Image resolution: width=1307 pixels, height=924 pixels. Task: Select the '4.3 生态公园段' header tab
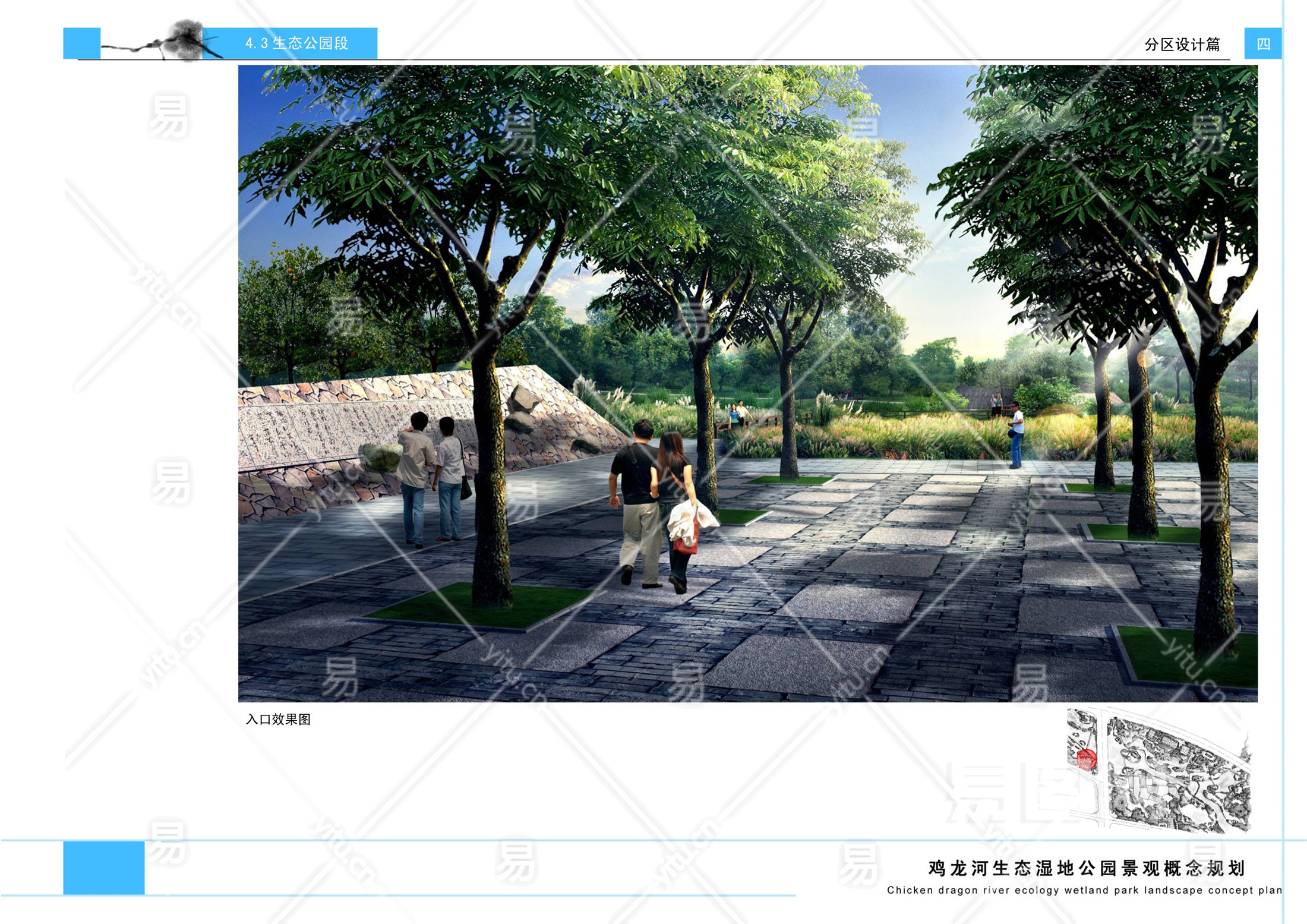click(x=296, y=43)
